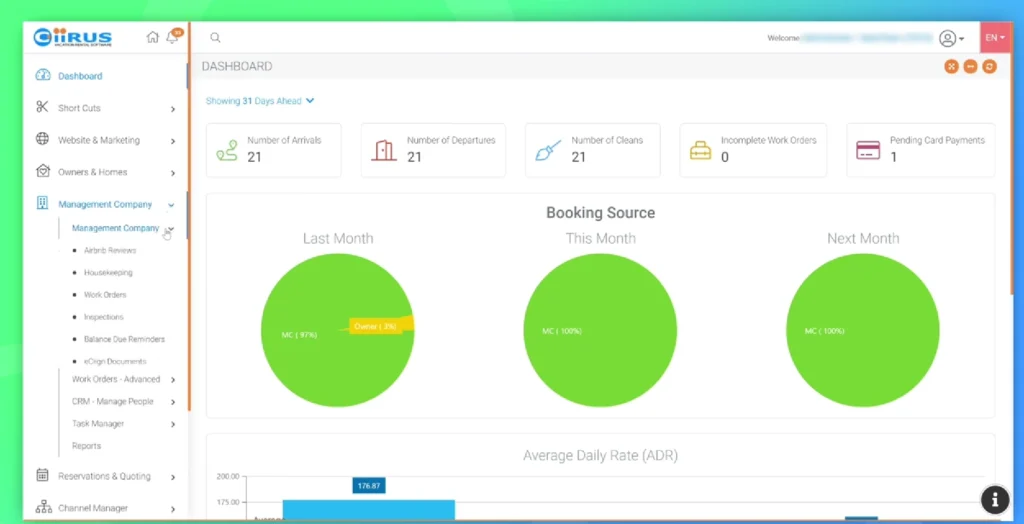Click the Pending Card Payments card
This screenshot has height=524, width=1024.
(920, 150)
